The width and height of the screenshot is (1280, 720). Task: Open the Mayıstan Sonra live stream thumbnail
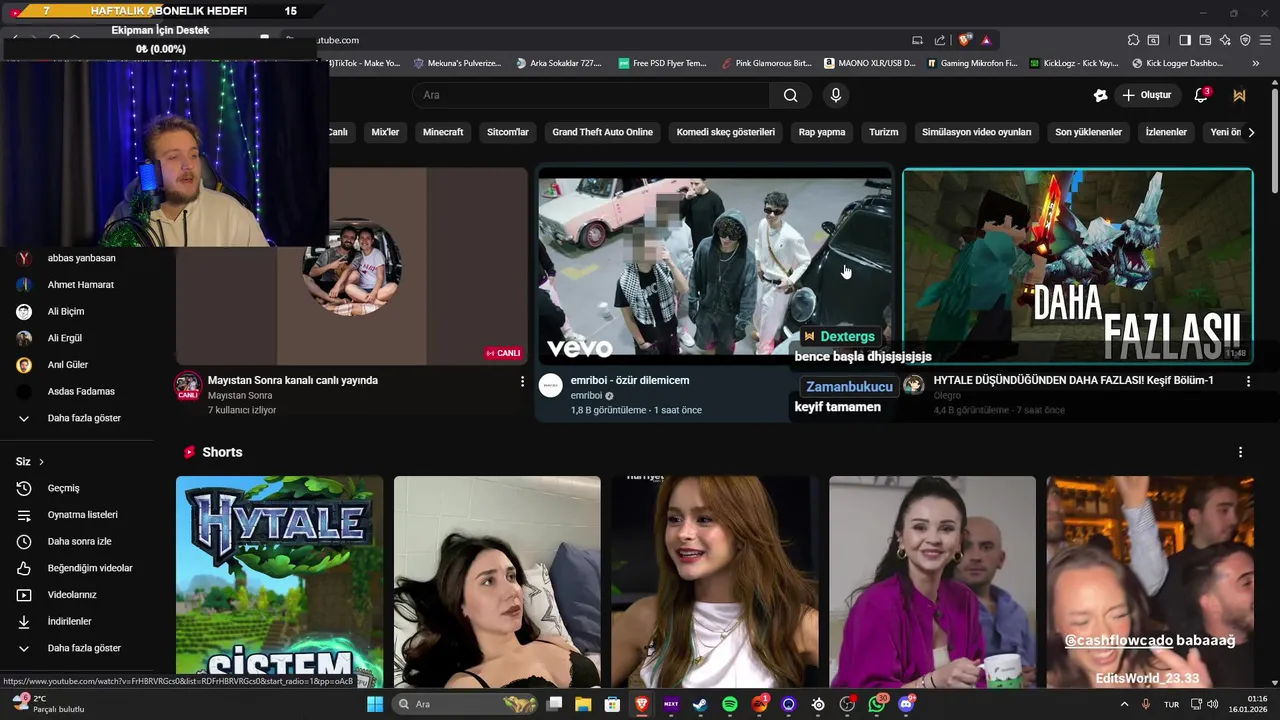tap(352, 267)
